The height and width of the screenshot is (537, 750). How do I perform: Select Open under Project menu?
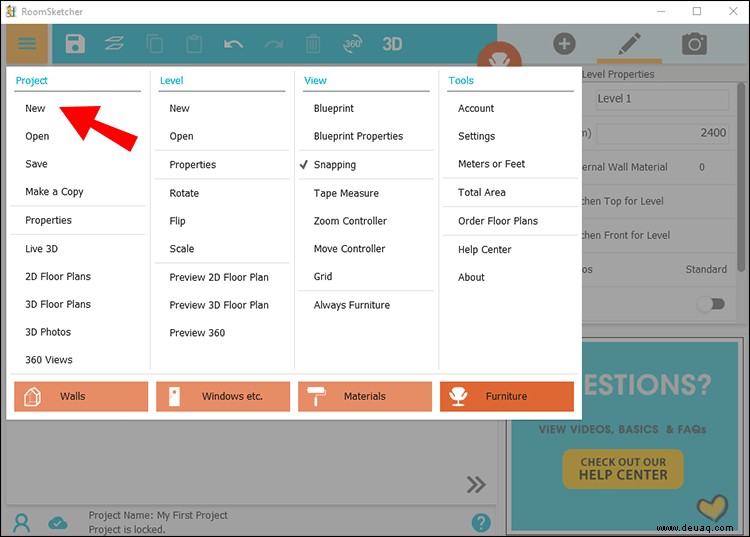(x=37, y=136)
